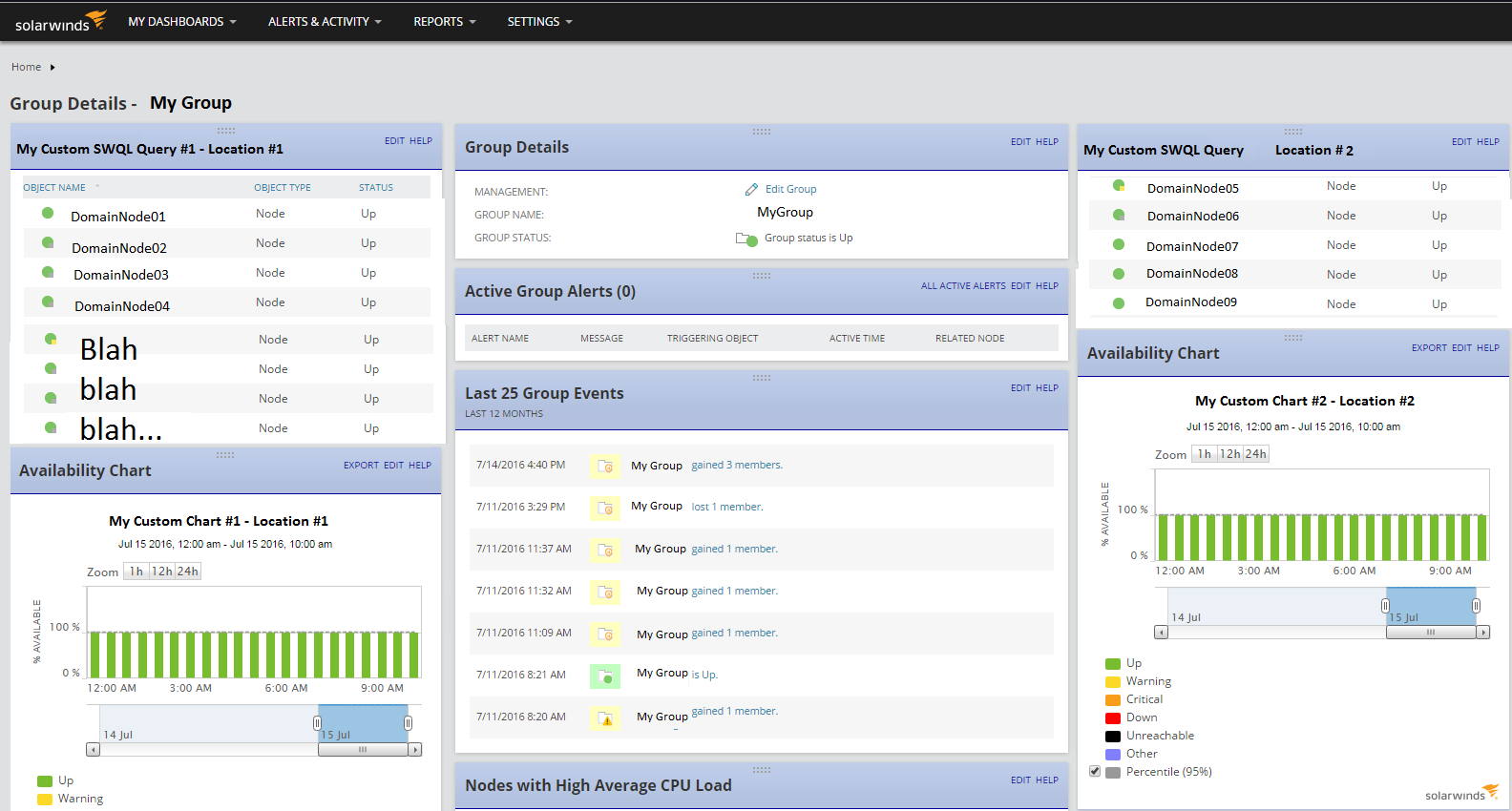Click the status dot beside DomainNode09

coord(1119,303)
